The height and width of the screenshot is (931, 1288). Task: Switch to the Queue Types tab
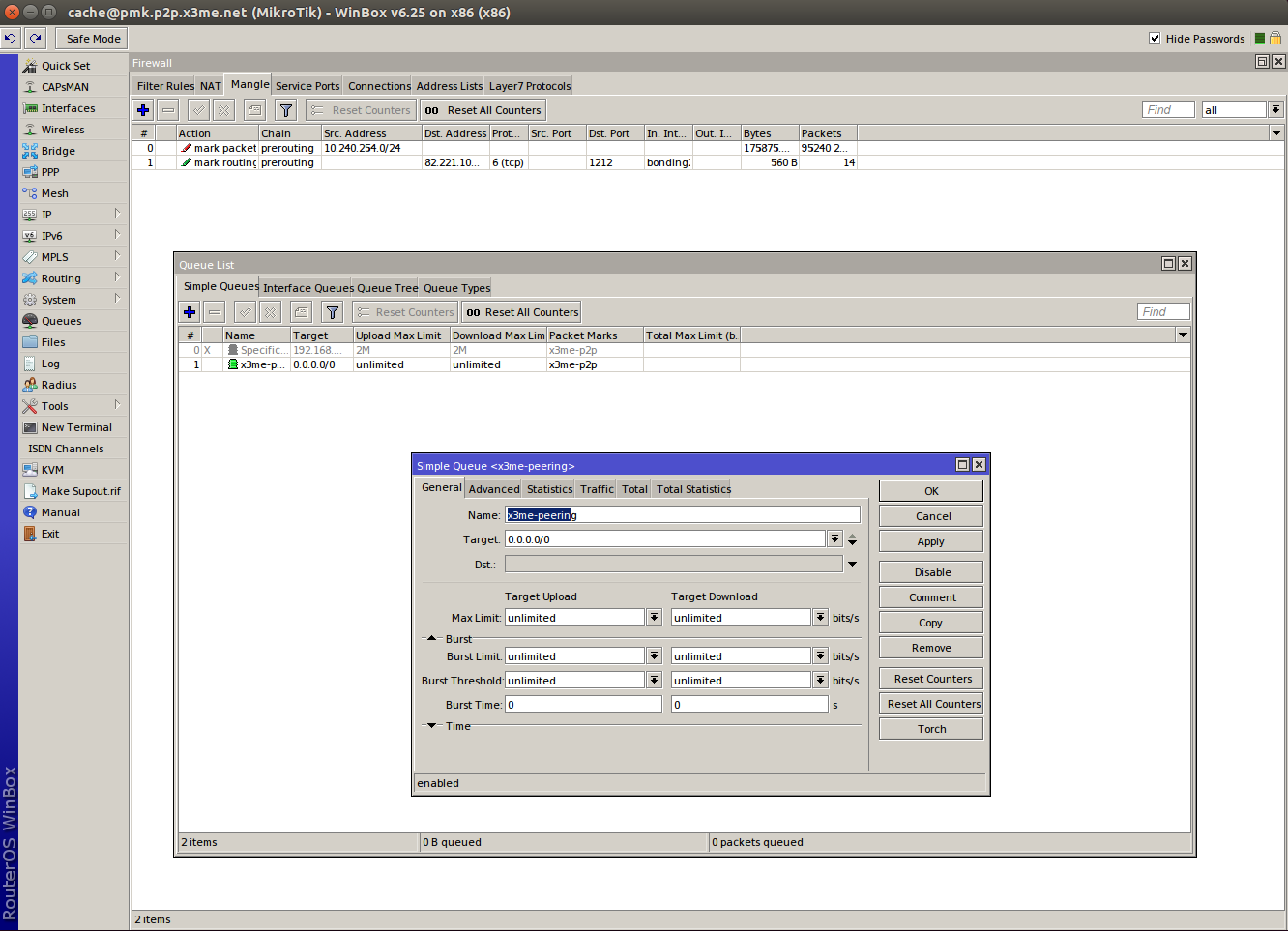point(456,288)
